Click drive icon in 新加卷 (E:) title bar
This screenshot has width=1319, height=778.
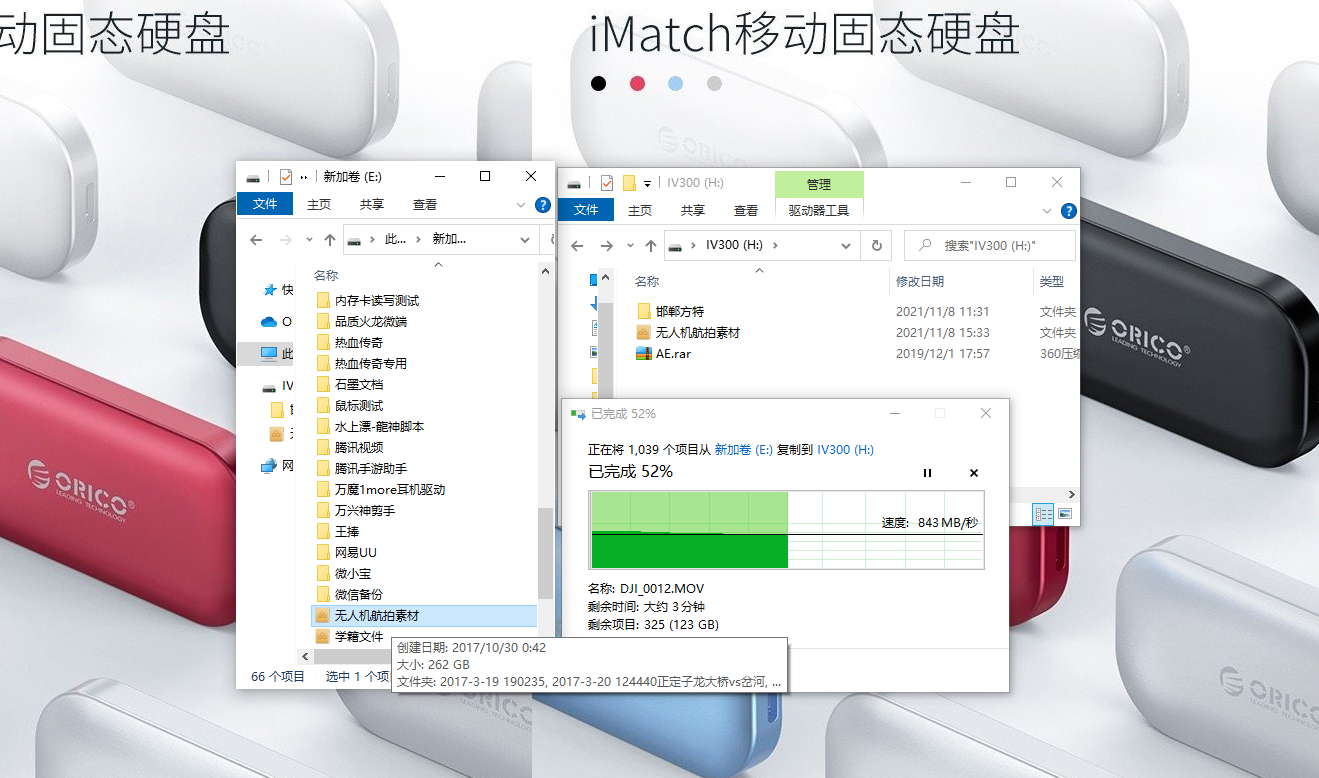254,177
